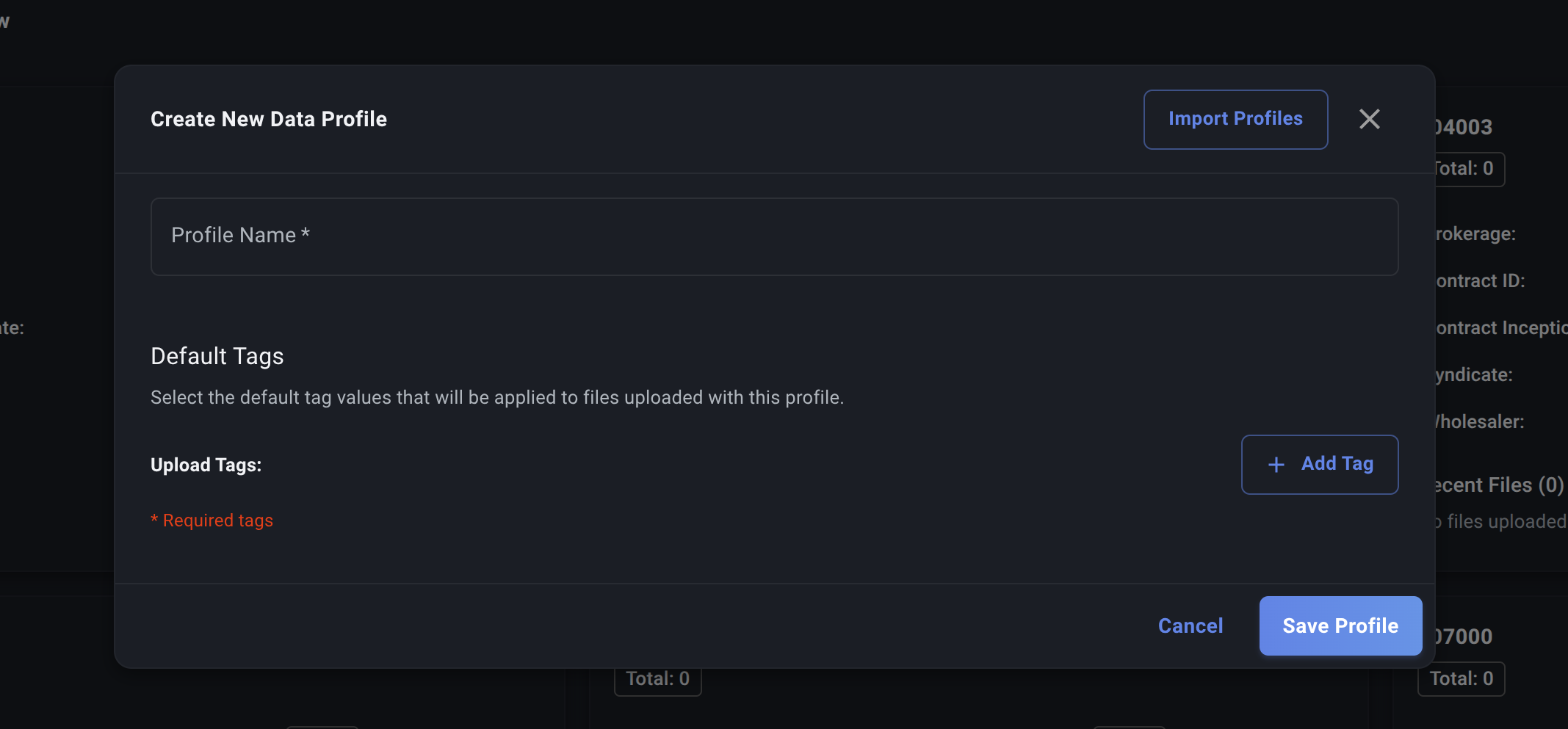This screenshot has width=1568, height=729.
Task: Open Import Profiles
Action: click(x=1235, y=119)
